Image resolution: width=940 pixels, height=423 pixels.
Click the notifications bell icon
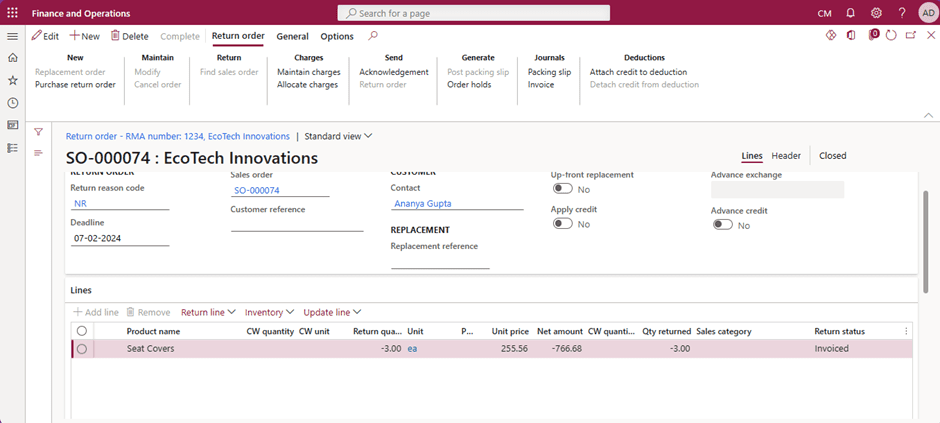850,13
